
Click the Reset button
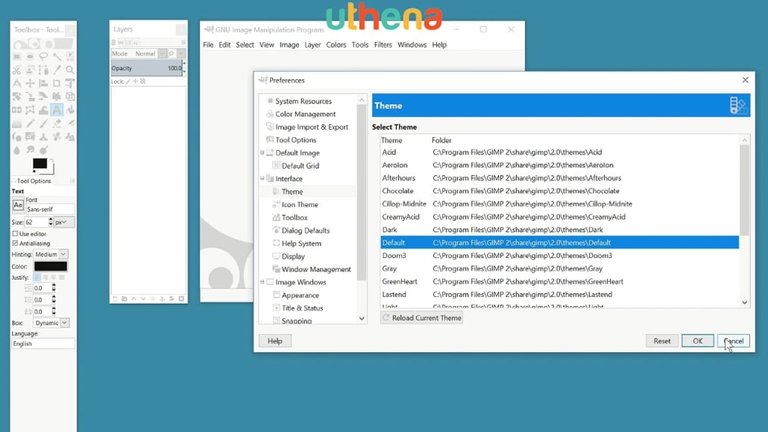pos(662,341)
